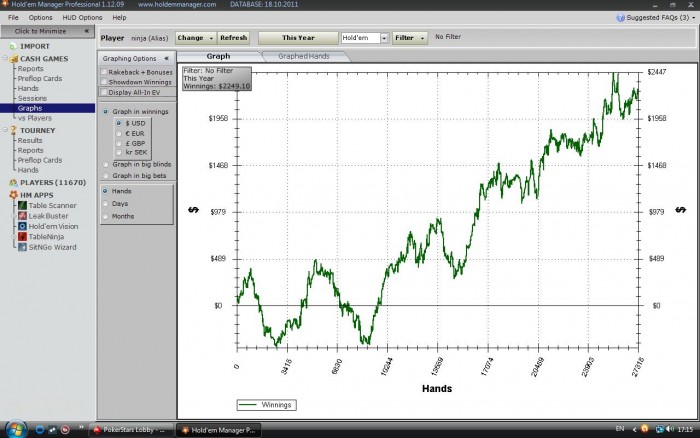Collapse the Graphing Options panel arrows
This screenshot has width=700, height=438.
(167, 58)
